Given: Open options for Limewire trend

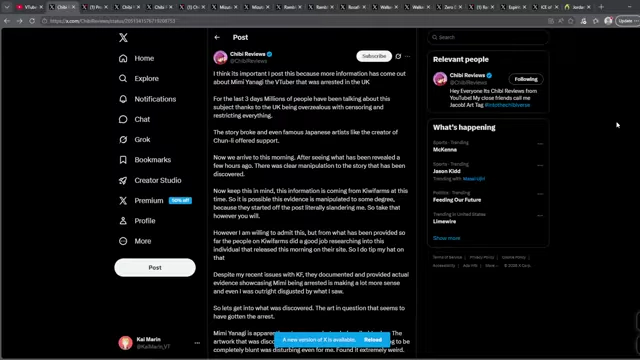Looking at the screenshot, I should [540, 216].
